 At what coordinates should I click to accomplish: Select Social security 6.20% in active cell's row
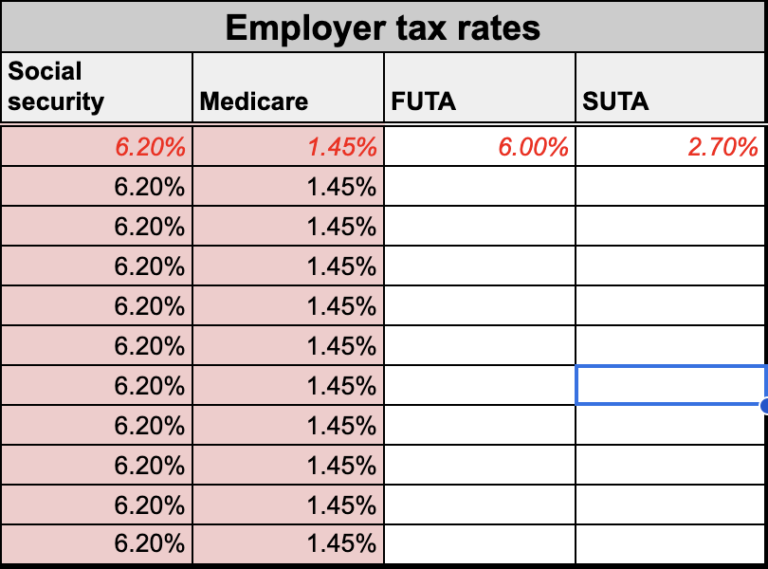click(96, 385)
